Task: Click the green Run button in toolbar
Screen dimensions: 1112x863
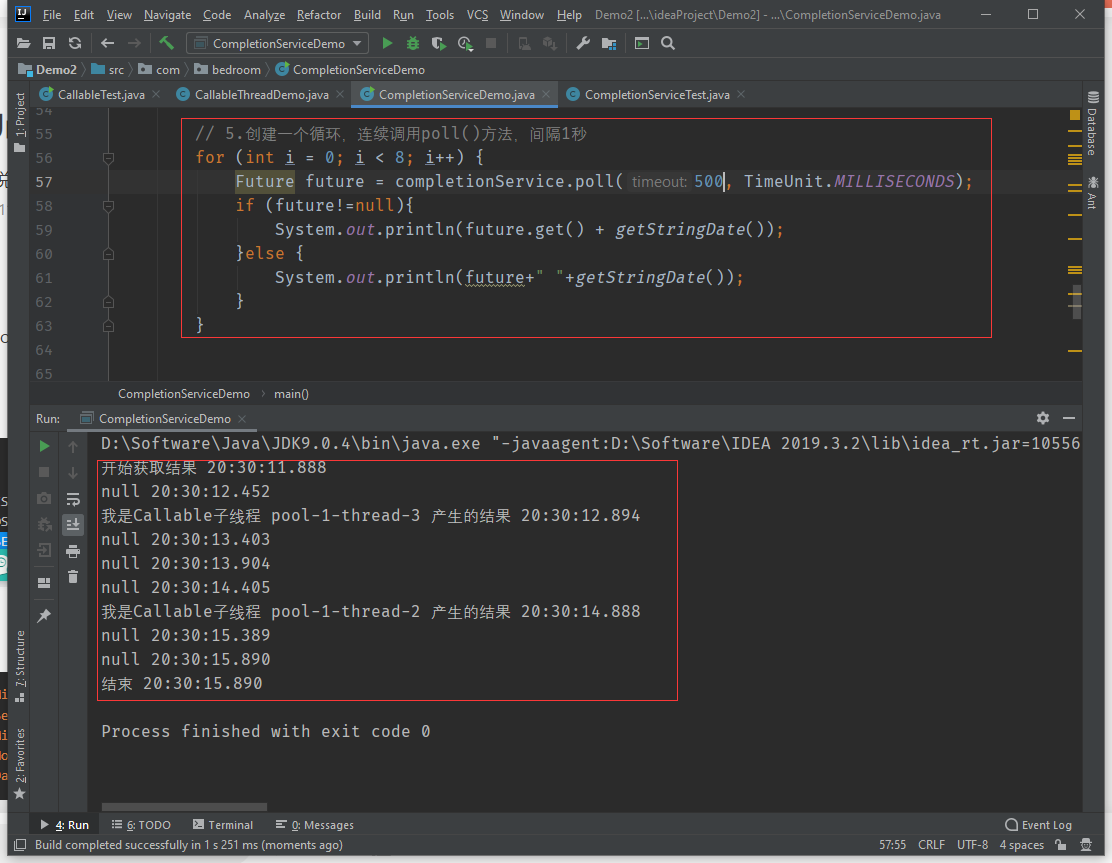Action: 387,43
